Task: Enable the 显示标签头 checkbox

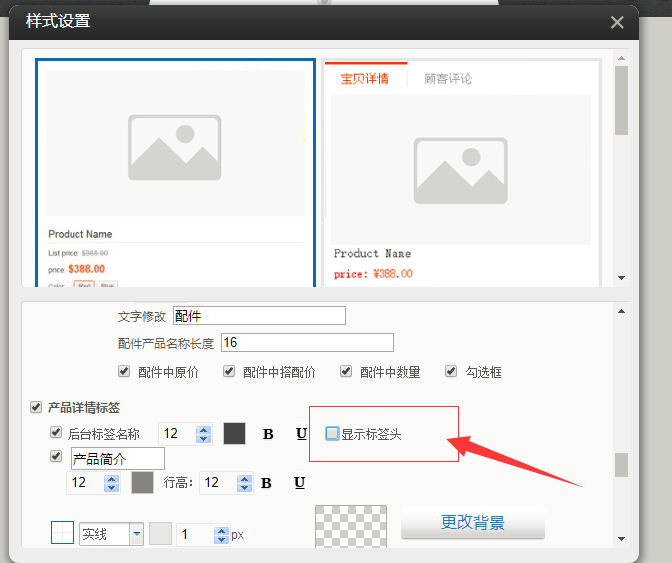Action: [x=333, y=434]
